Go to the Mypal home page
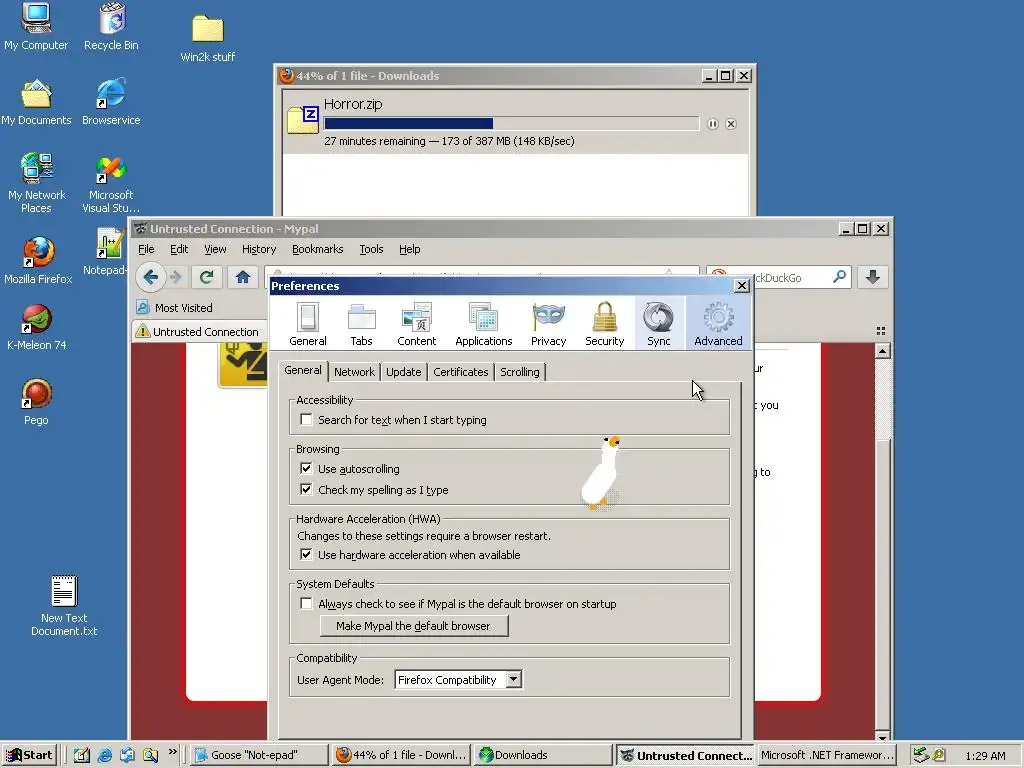The width and height of the screenshot is (1024, 768). [243, 277]
